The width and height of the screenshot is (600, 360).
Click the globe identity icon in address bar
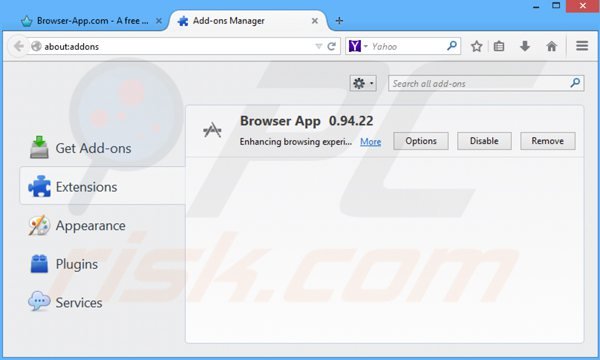coord(36,46)
